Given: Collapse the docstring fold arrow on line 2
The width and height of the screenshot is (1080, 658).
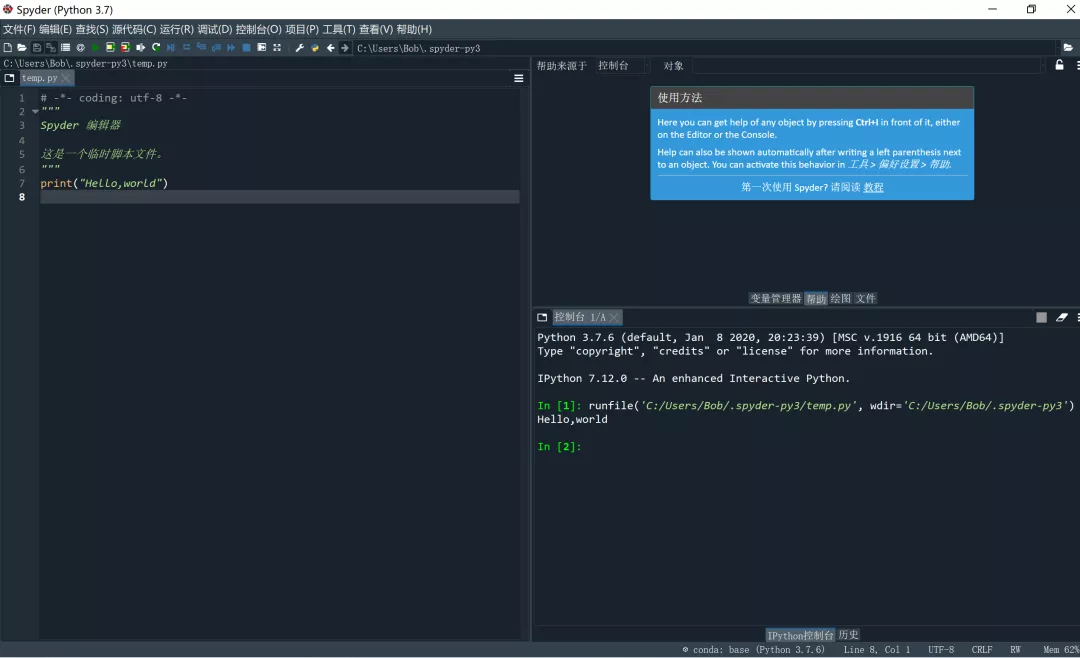Looking at the screenshot, I should (35, 112).
